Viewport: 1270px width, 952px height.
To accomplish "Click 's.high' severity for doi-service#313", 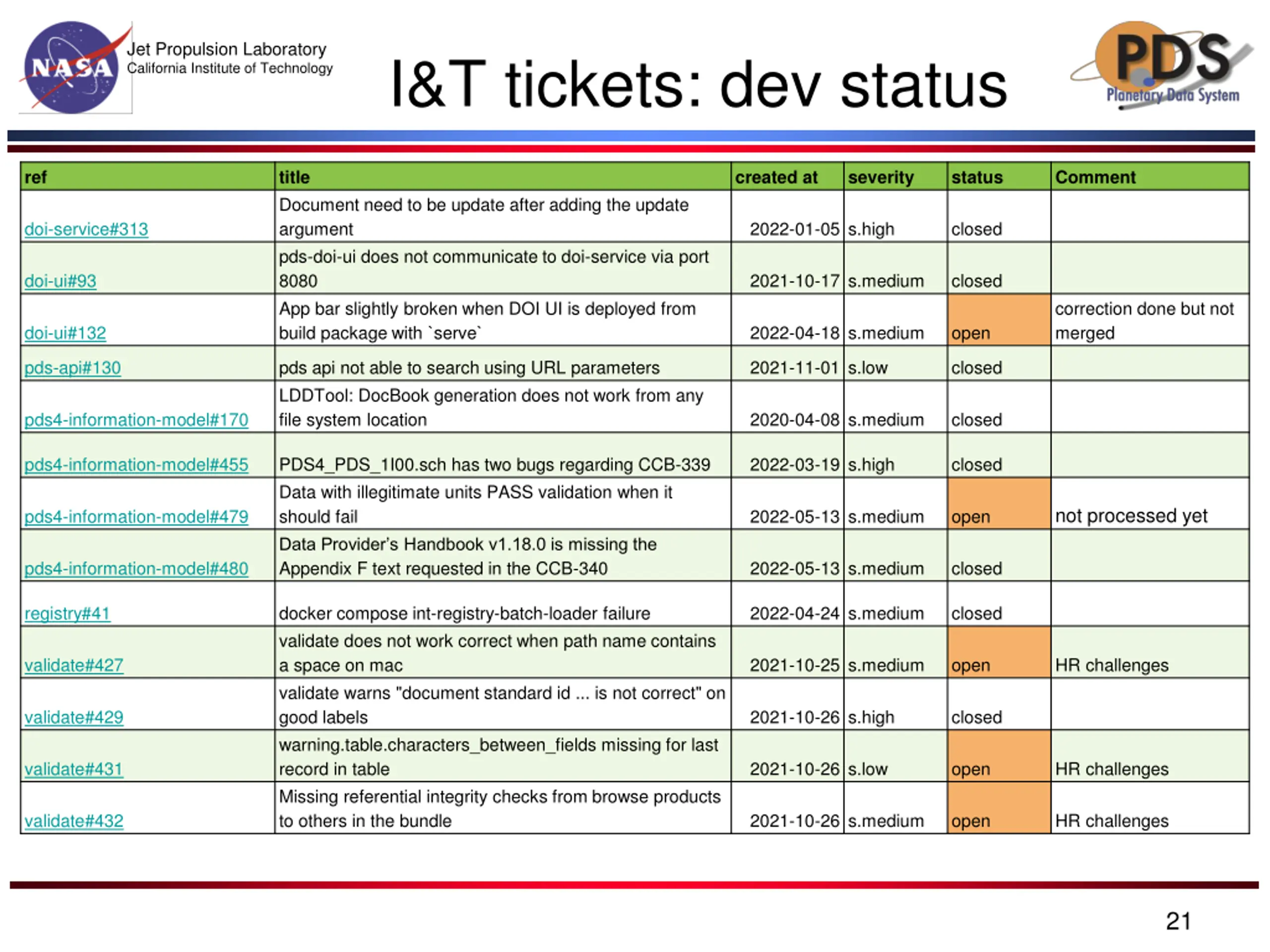I will click(x=871, y=229).
